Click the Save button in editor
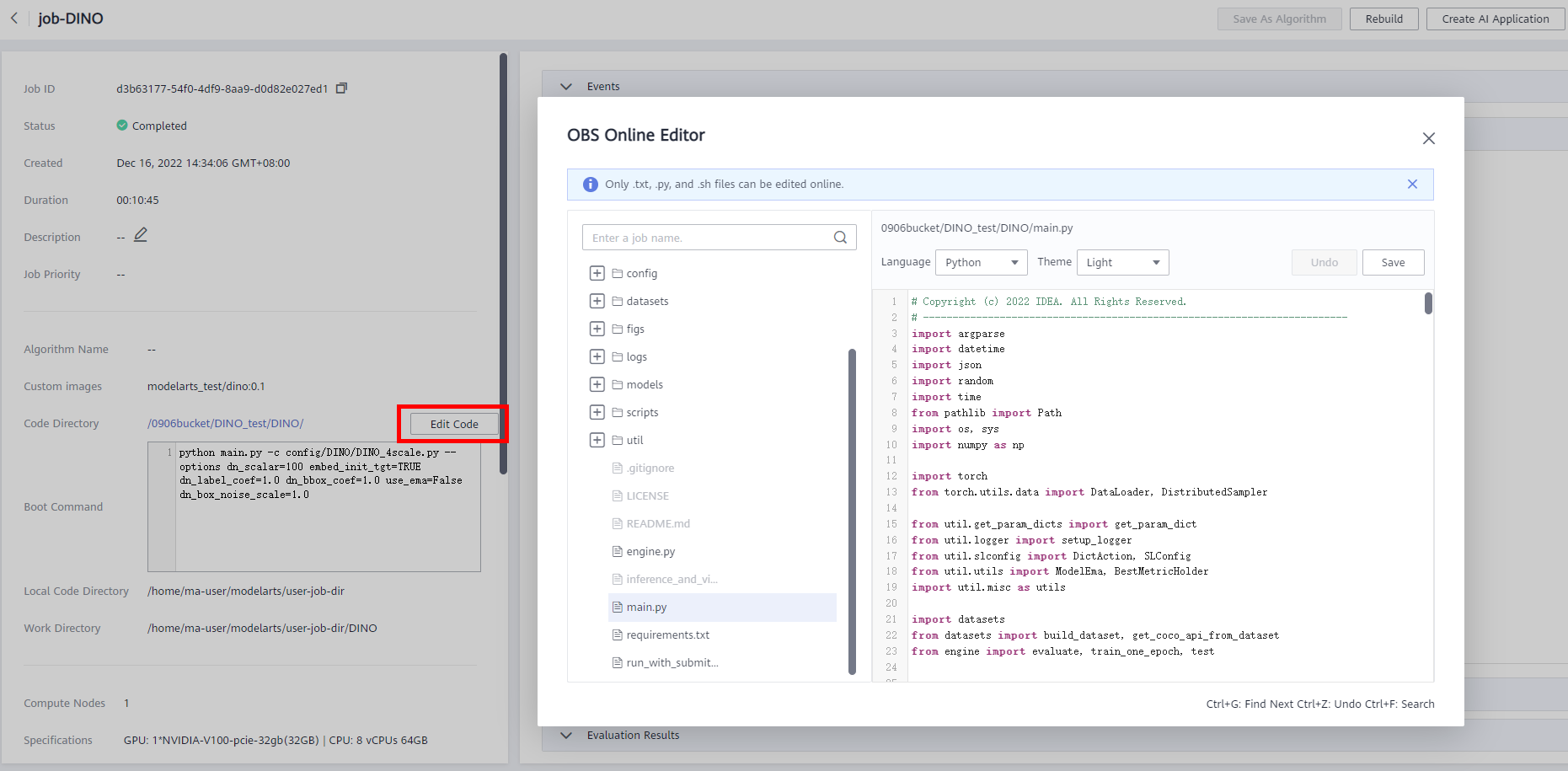The width and height of the screenshot is (1568, 771). tap(1393, 263)
